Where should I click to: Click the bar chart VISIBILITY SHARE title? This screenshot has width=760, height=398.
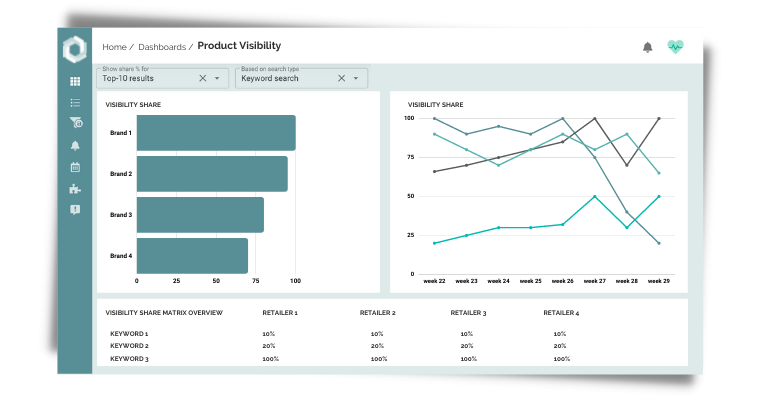pos(133,105)
